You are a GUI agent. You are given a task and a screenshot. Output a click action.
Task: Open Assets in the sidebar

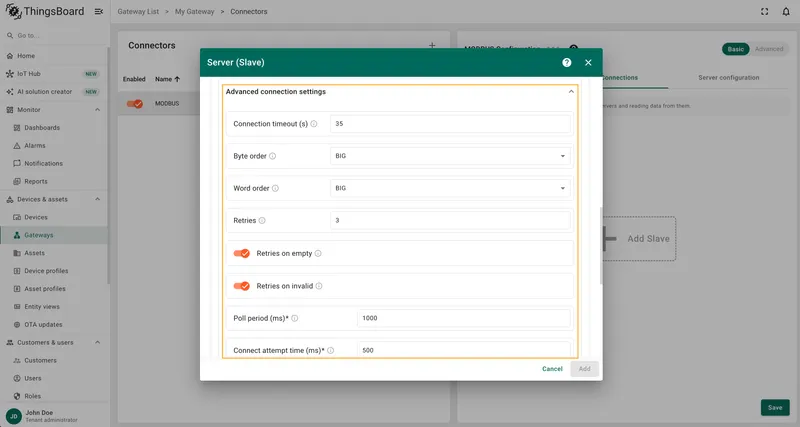[54, 253]
